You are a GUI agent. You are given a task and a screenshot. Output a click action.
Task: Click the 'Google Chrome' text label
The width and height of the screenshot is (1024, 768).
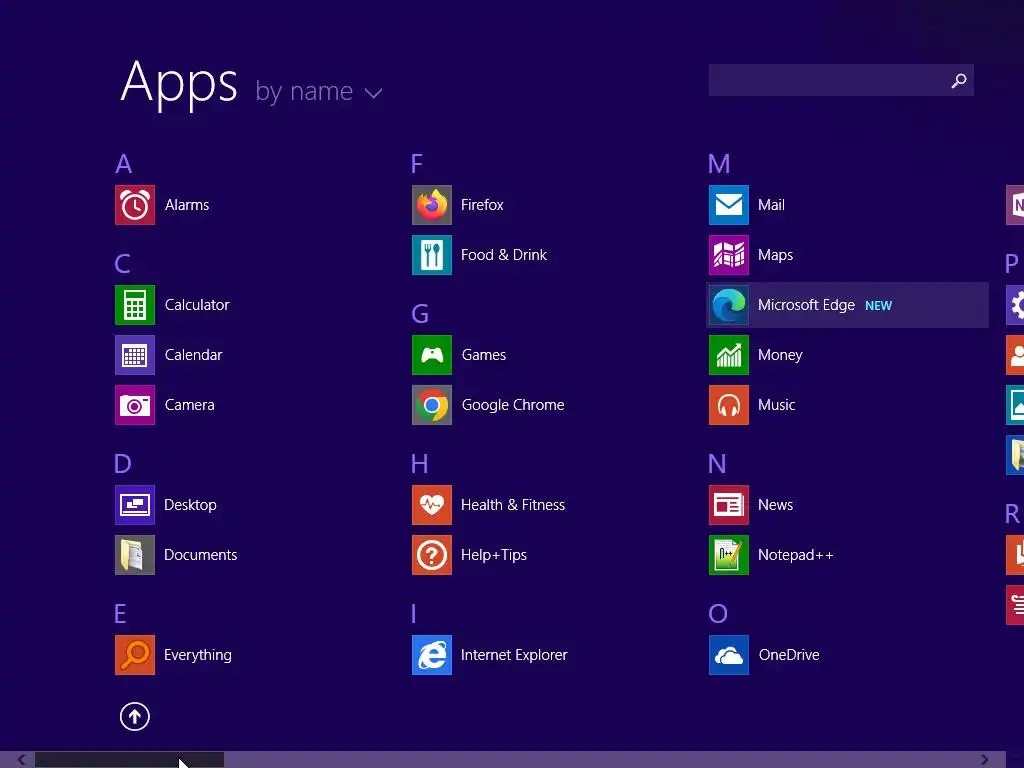pyautogui.click(x=513, y=405)
